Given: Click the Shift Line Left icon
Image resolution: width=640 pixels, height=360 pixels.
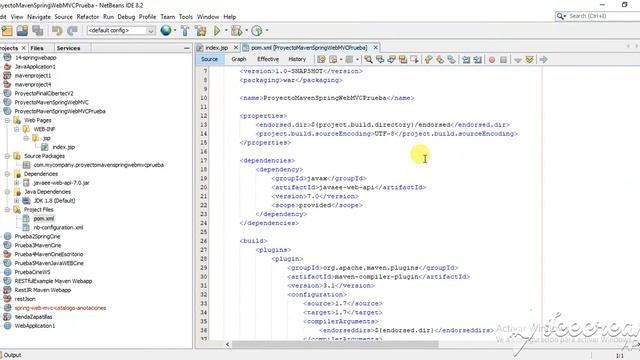Looking at the screenshot, I should click(466, 60).
